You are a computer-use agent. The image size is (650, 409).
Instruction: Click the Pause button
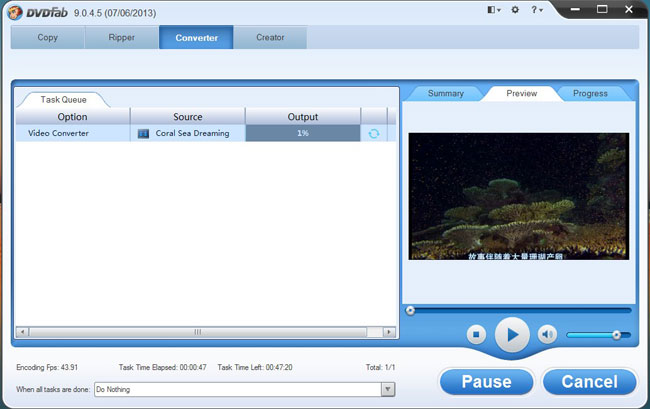(x=486, y=381)
